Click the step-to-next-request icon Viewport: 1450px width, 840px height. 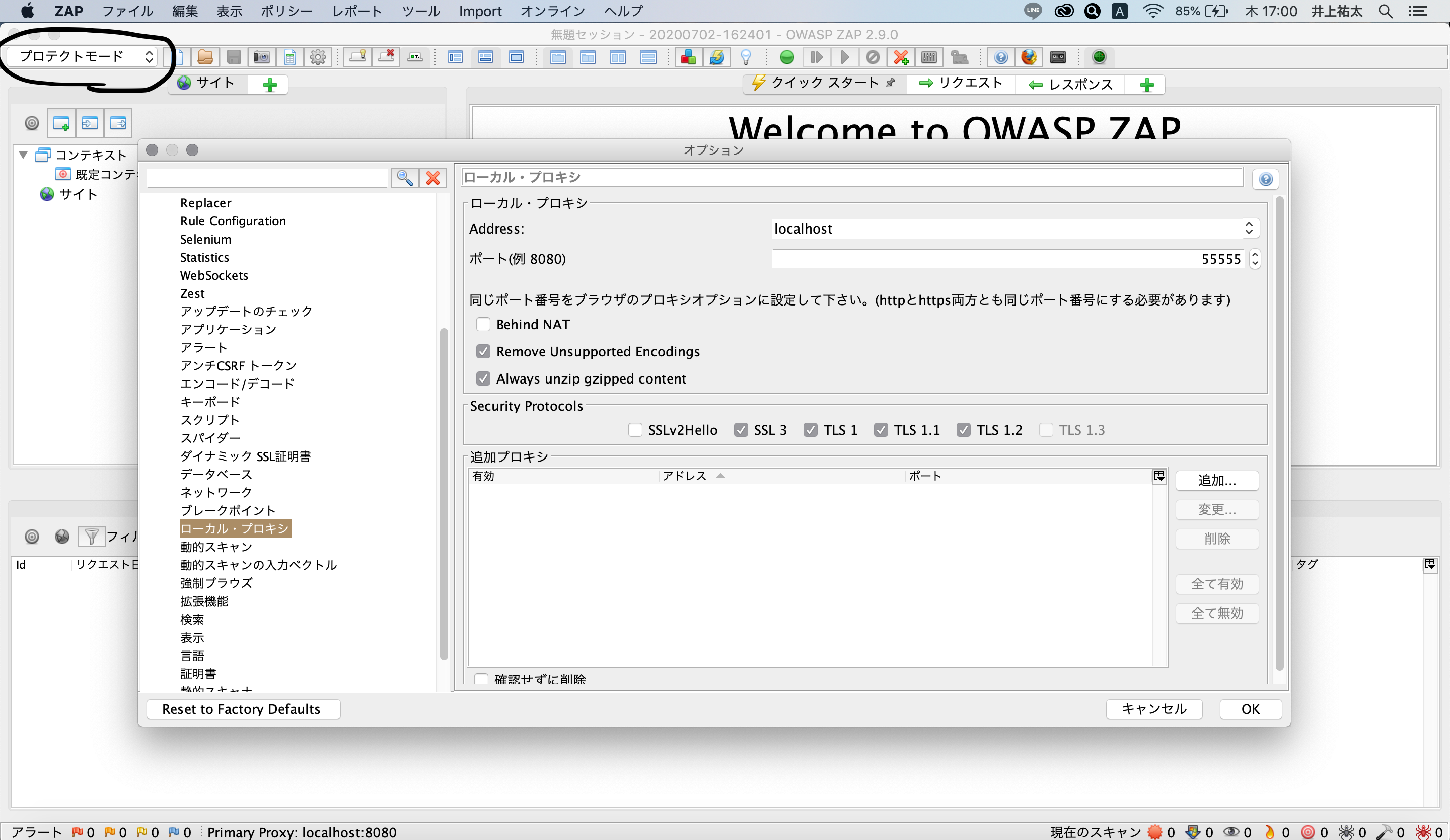(x=816, y=57)
